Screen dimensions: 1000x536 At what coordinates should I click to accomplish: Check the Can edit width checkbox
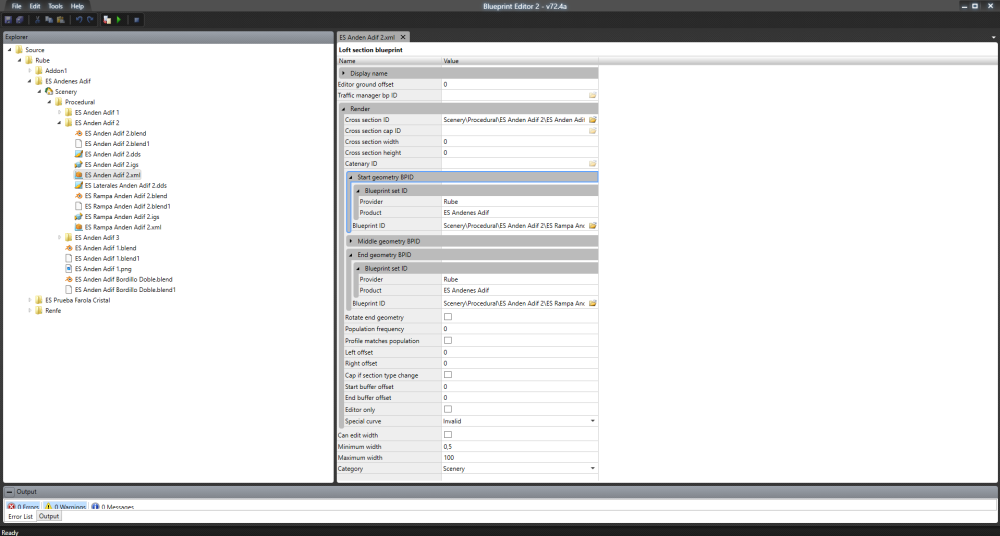point(448,435)
